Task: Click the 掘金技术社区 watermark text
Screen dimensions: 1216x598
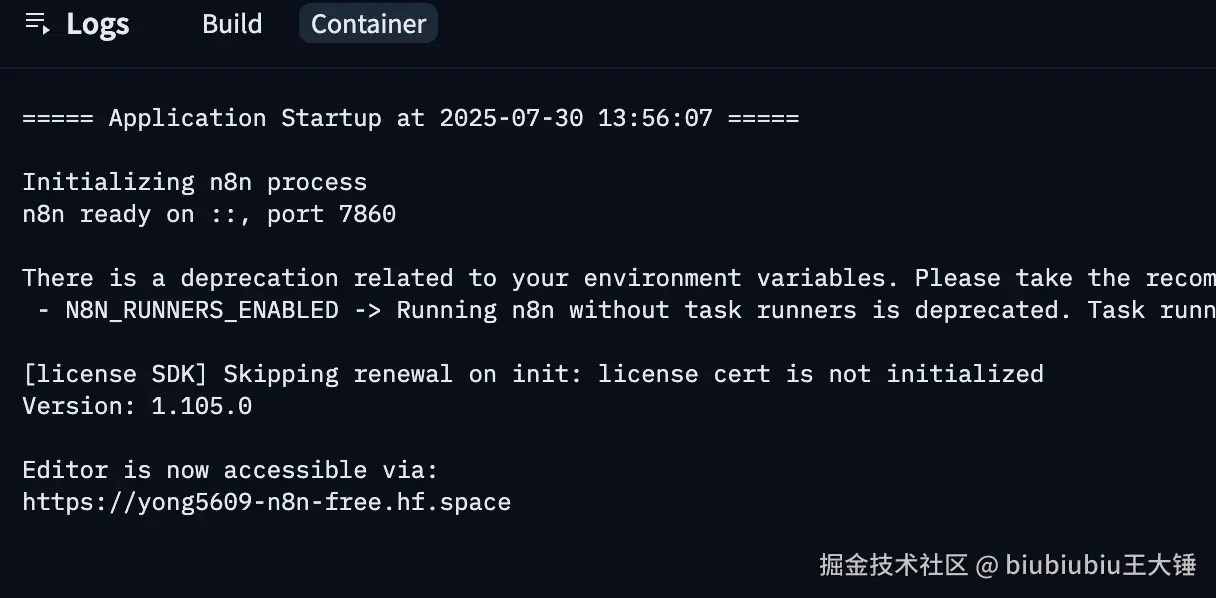Action: pos(894,565)
